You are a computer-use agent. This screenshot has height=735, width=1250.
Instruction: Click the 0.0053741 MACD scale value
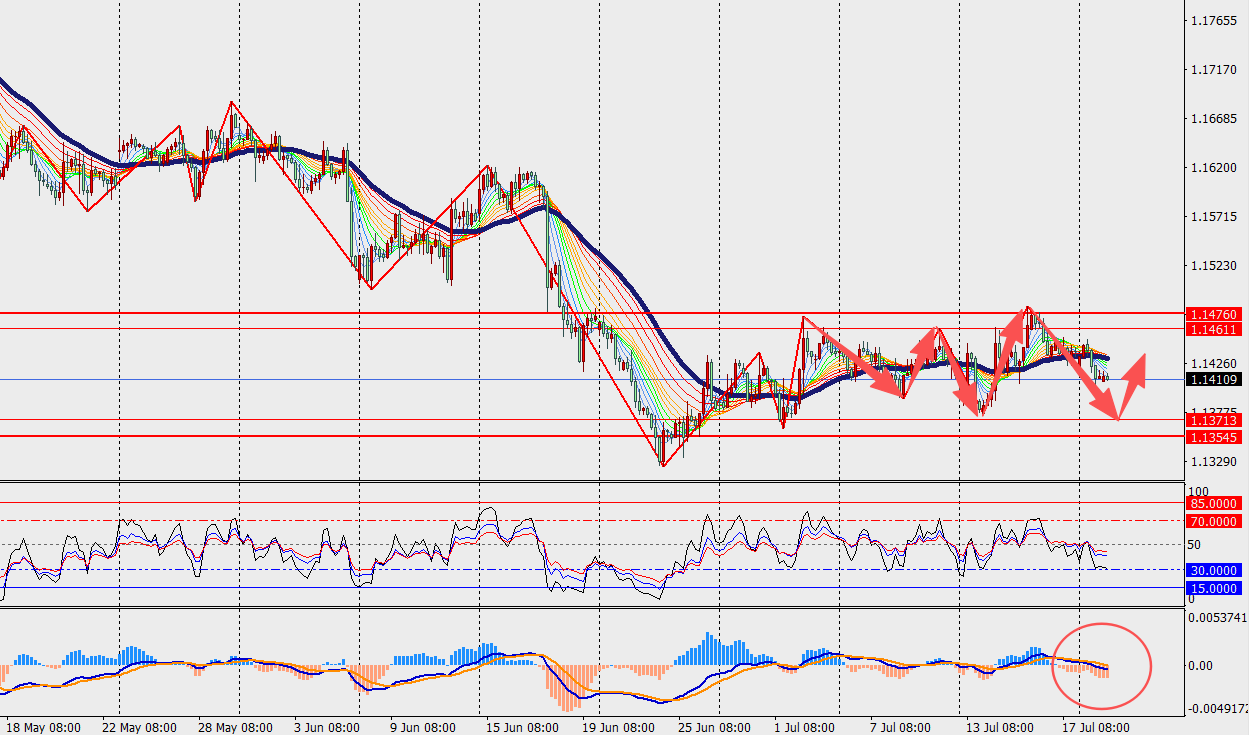1217,617
